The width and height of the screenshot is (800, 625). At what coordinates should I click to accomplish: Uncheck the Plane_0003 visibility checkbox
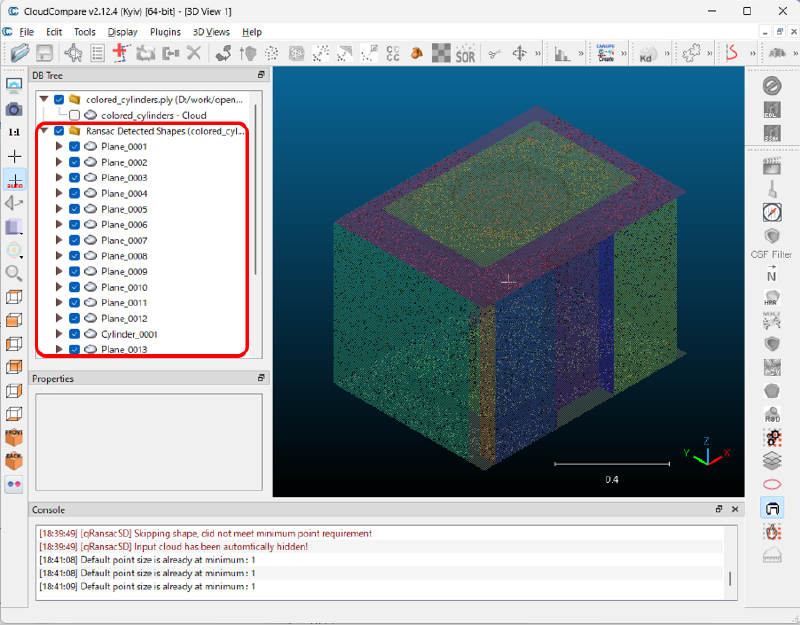(75, 178)
